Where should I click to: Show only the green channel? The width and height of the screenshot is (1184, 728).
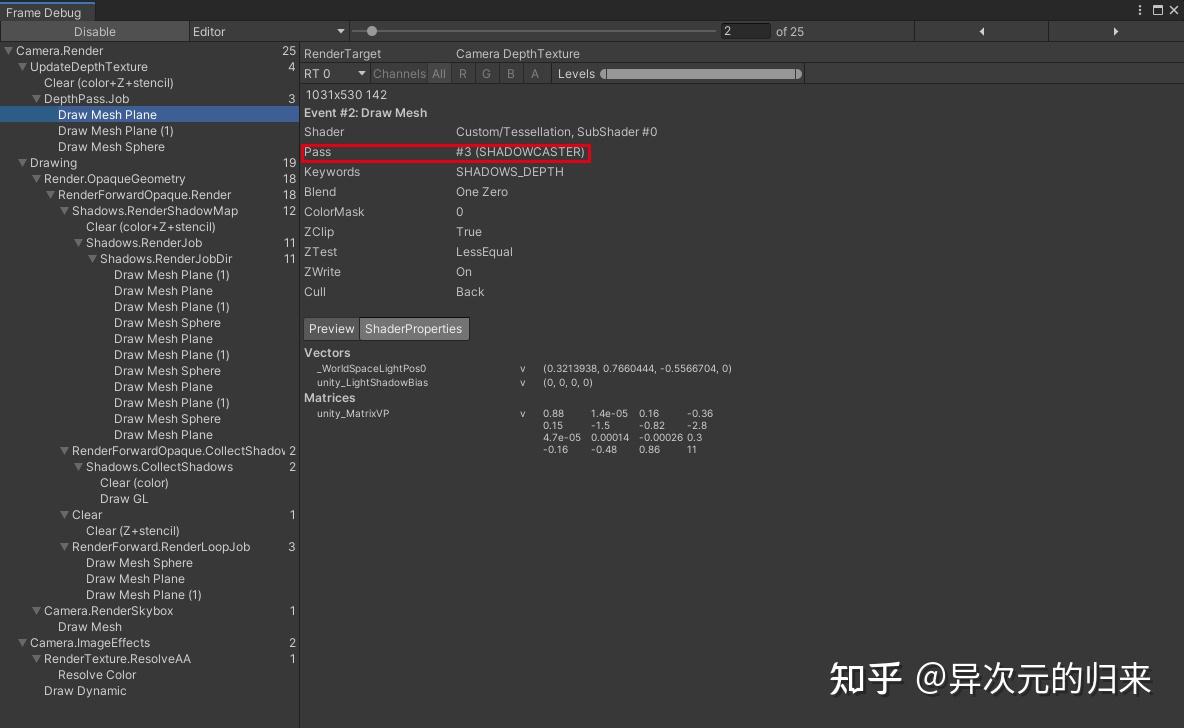(486, 73)
